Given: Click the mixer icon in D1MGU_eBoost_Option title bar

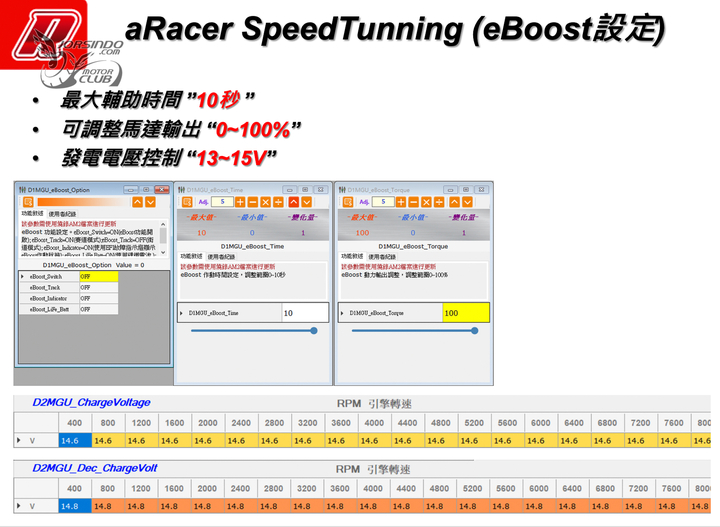Looking at the screenshot, I should click(22, 190).
